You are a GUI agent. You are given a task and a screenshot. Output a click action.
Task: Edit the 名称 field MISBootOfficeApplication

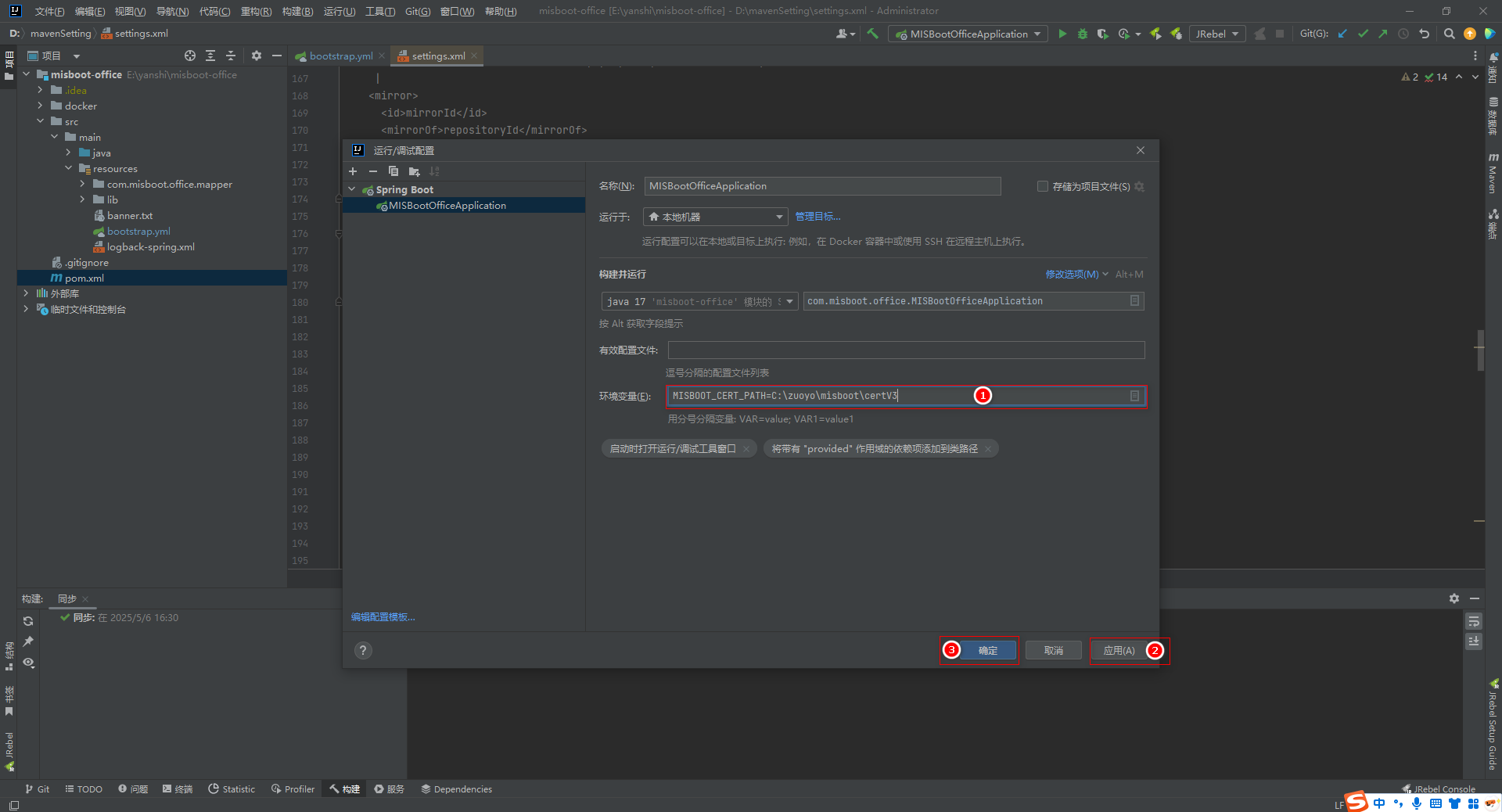(x=822, y=186)
